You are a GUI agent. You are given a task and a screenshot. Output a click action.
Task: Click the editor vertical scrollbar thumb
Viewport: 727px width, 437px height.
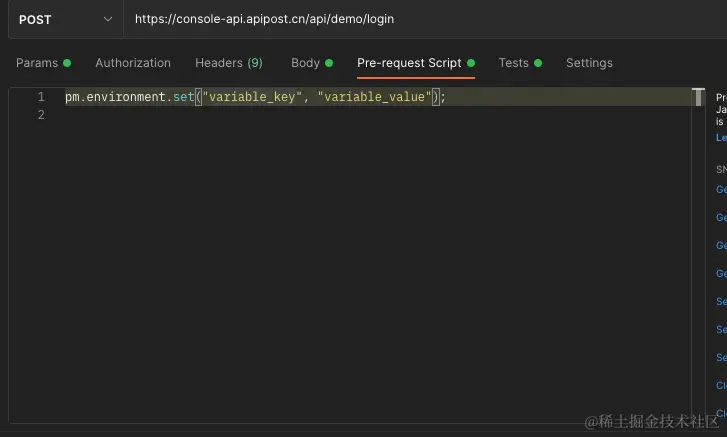pyautogui.click(x=698, y=97)
